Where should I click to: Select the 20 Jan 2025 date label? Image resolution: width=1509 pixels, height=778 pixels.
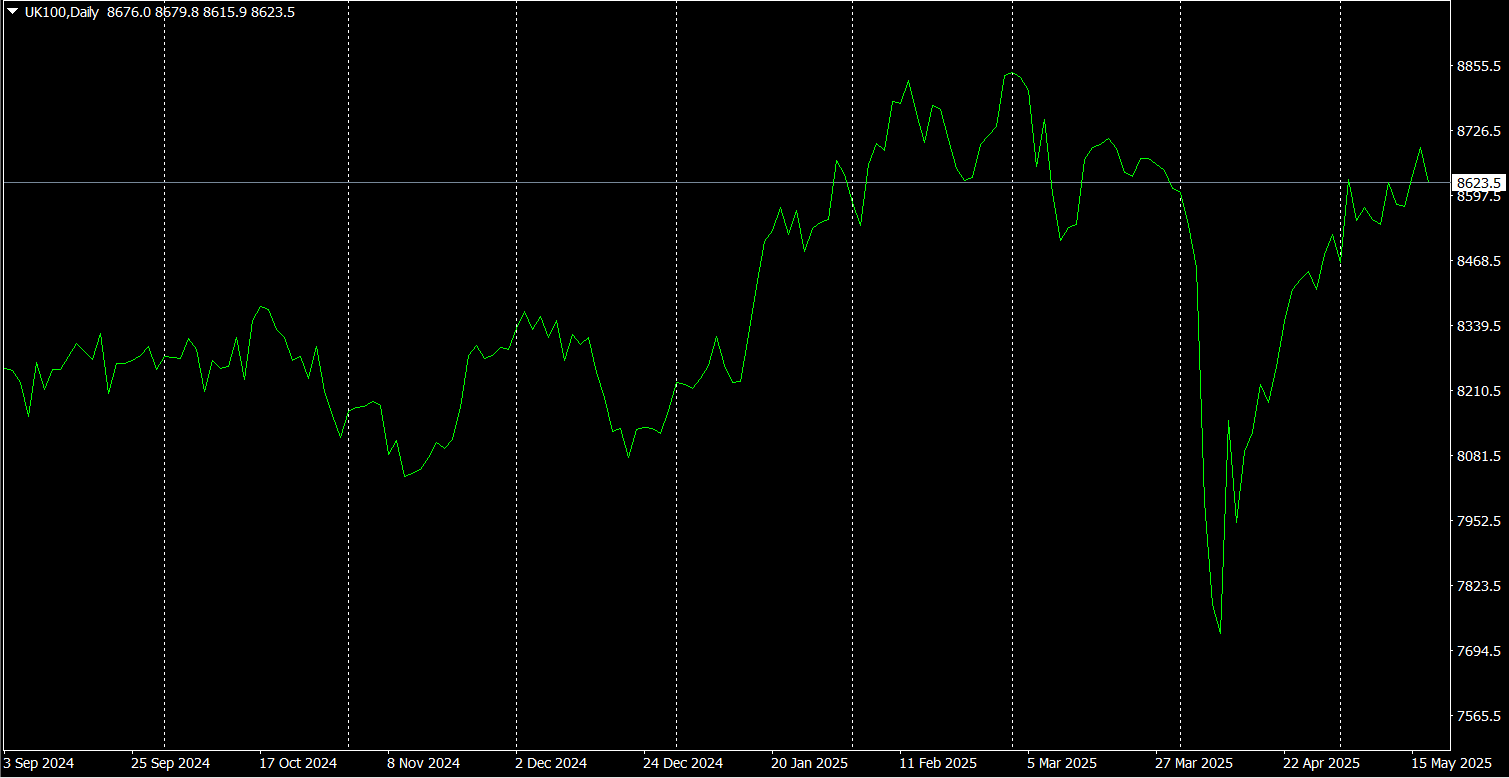(x=809, y=763)
